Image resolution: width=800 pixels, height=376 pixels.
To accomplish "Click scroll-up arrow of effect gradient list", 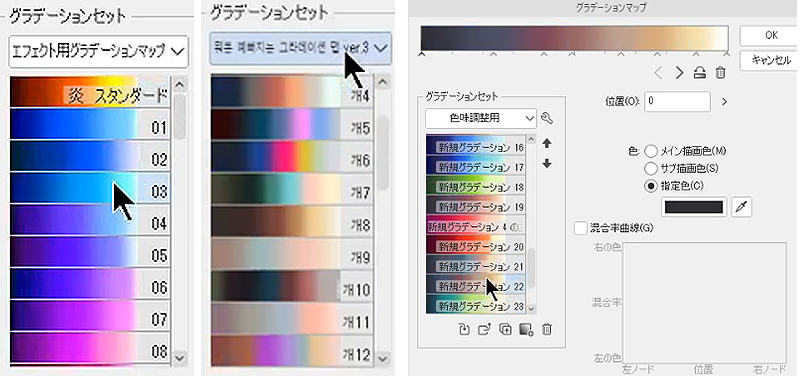I will 180,84.
